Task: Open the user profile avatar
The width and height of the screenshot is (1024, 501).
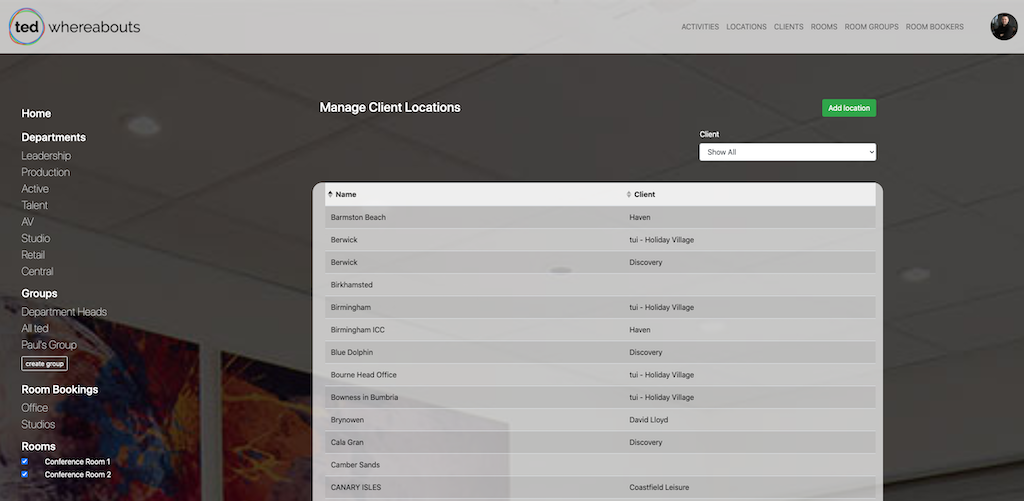Action: click(1003, 27)
